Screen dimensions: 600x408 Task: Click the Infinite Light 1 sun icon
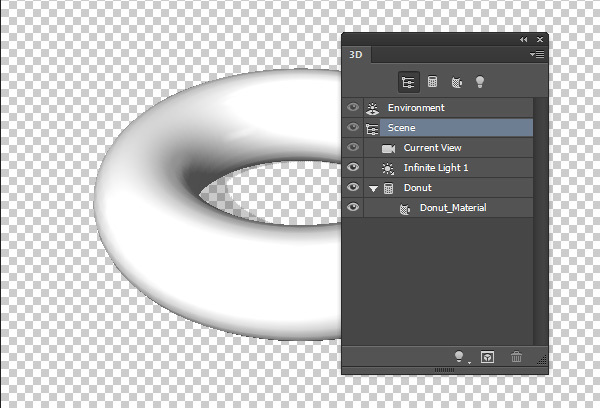pos(388,168)
